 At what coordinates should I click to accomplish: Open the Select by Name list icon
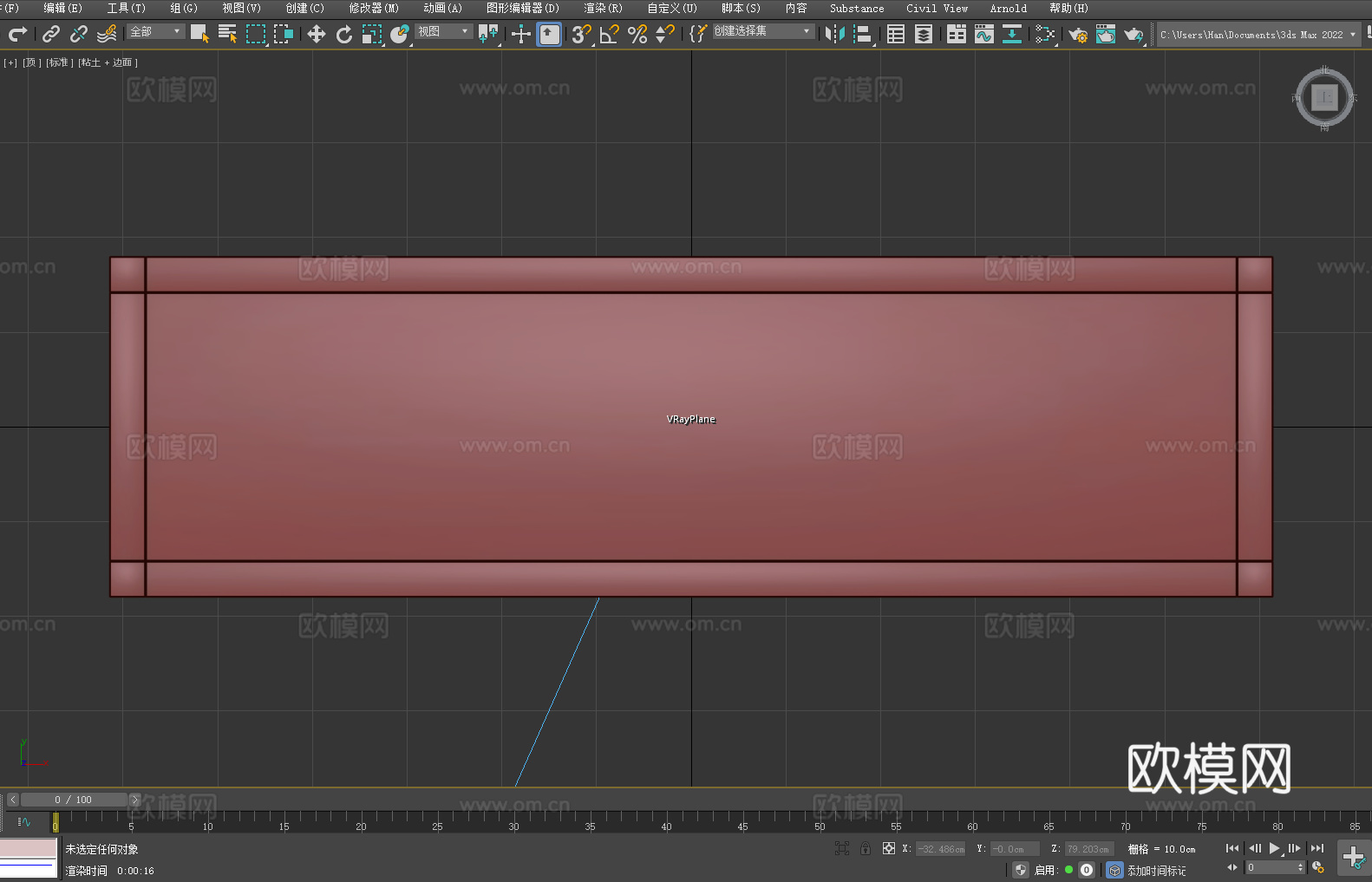click(x=228, y=34)
